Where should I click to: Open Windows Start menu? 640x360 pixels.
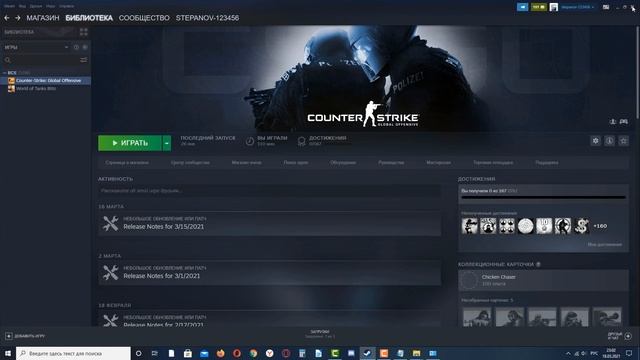pos(7,353)
